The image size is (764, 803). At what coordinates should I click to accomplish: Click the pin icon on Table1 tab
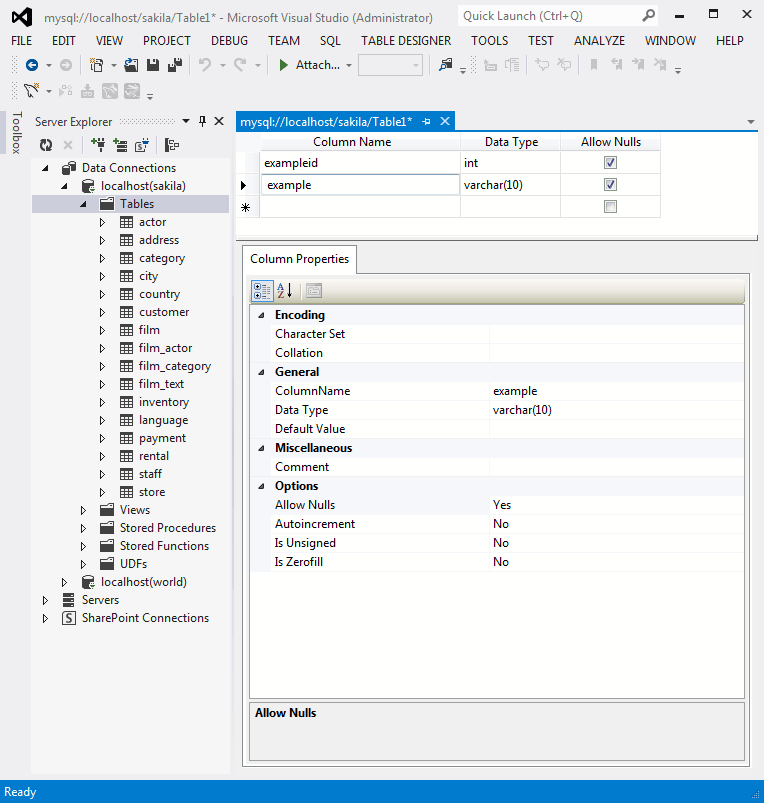tap(426, 121)
